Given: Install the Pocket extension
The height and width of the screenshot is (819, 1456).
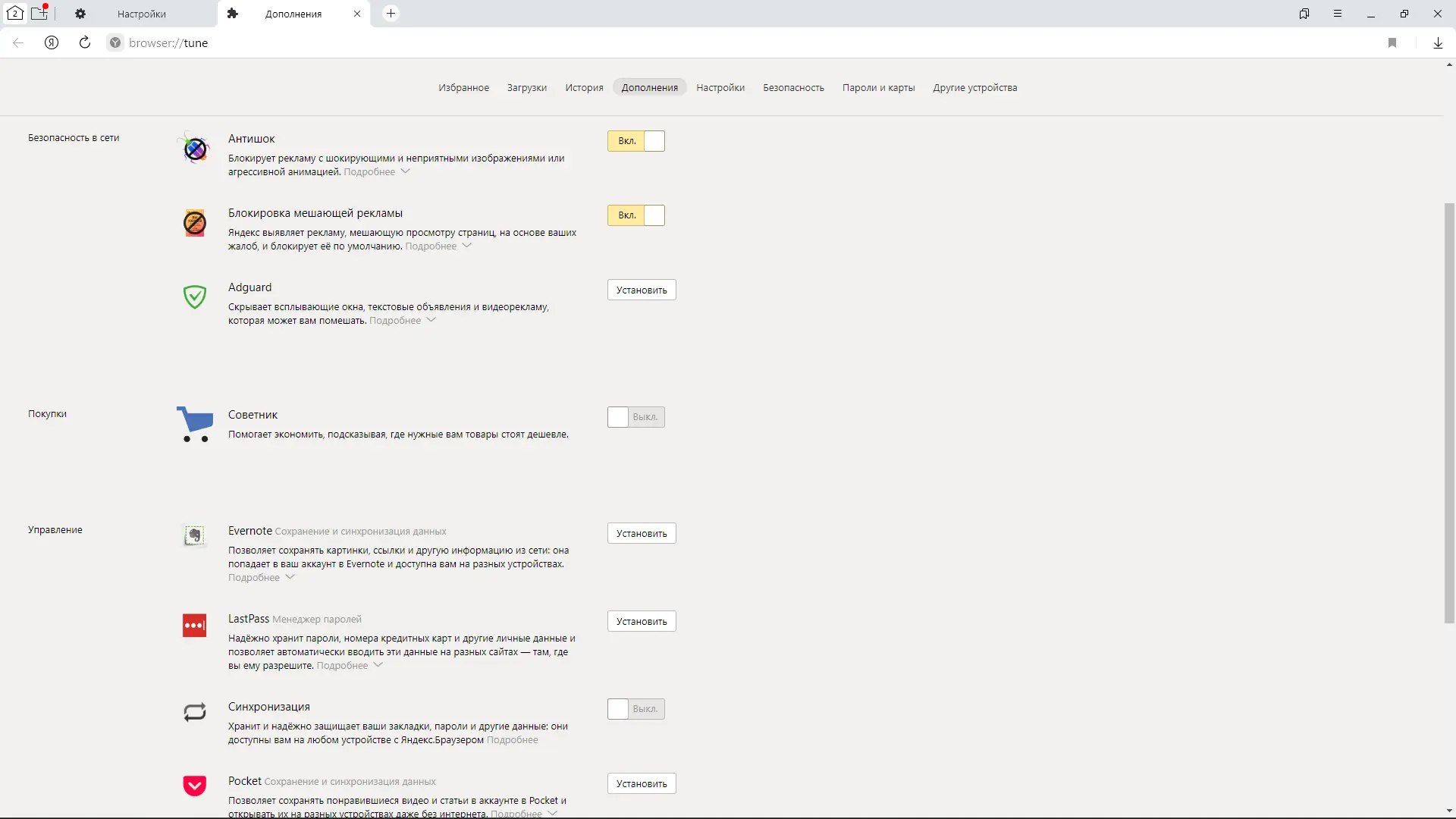Looking at the screenshot, I should [642, 783].
